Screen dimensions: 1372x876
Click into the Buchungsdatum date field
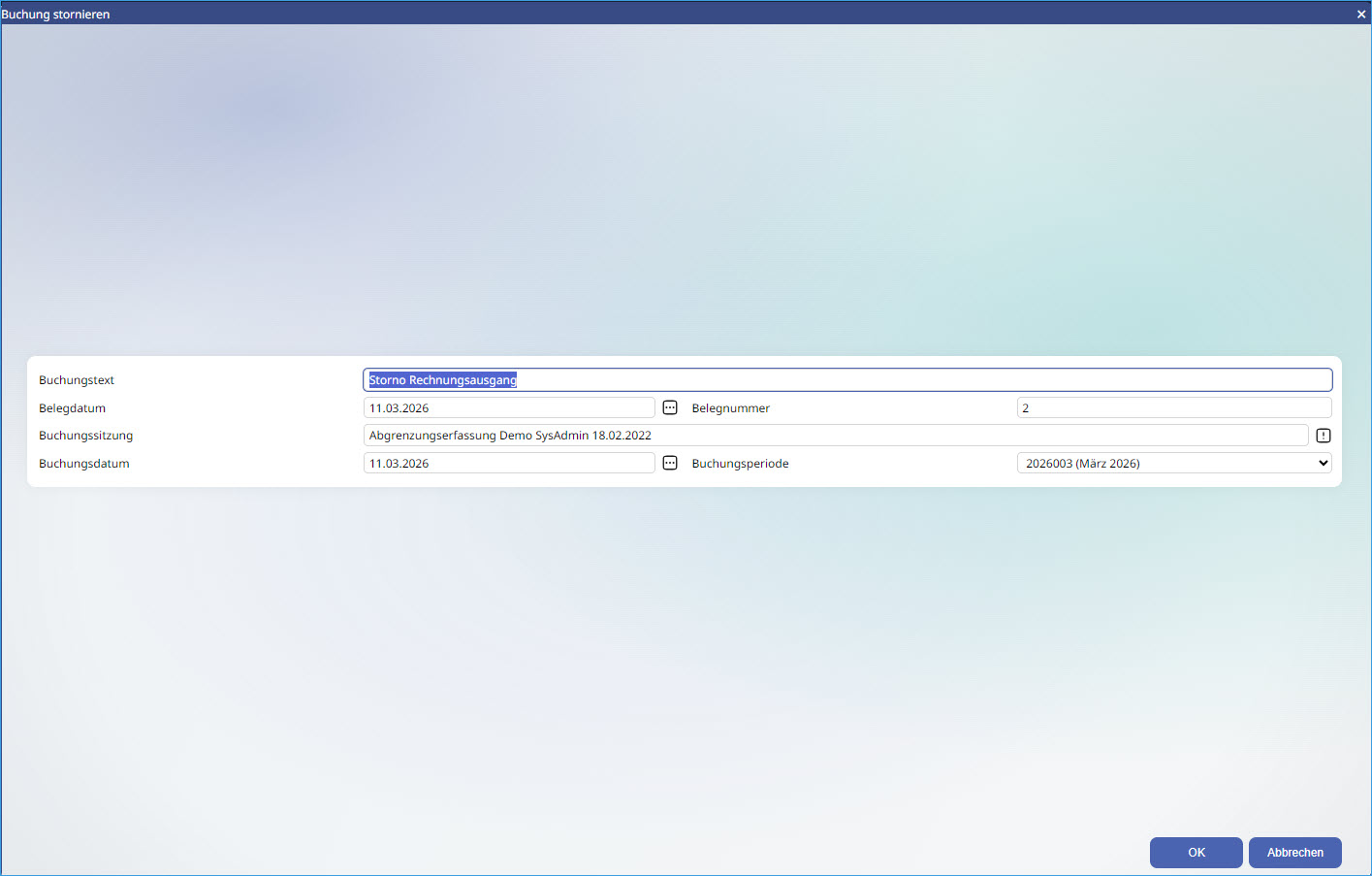click(x=509, y=463)
